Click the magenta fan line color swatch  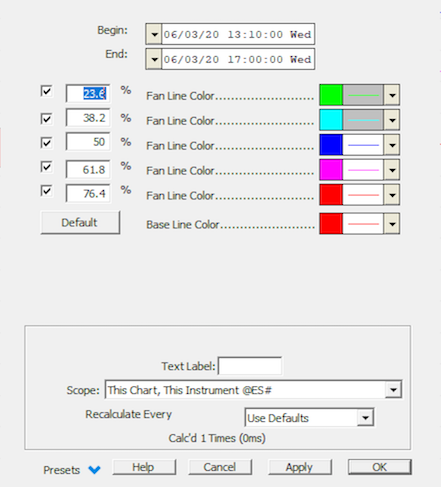[x=331, y=170]
